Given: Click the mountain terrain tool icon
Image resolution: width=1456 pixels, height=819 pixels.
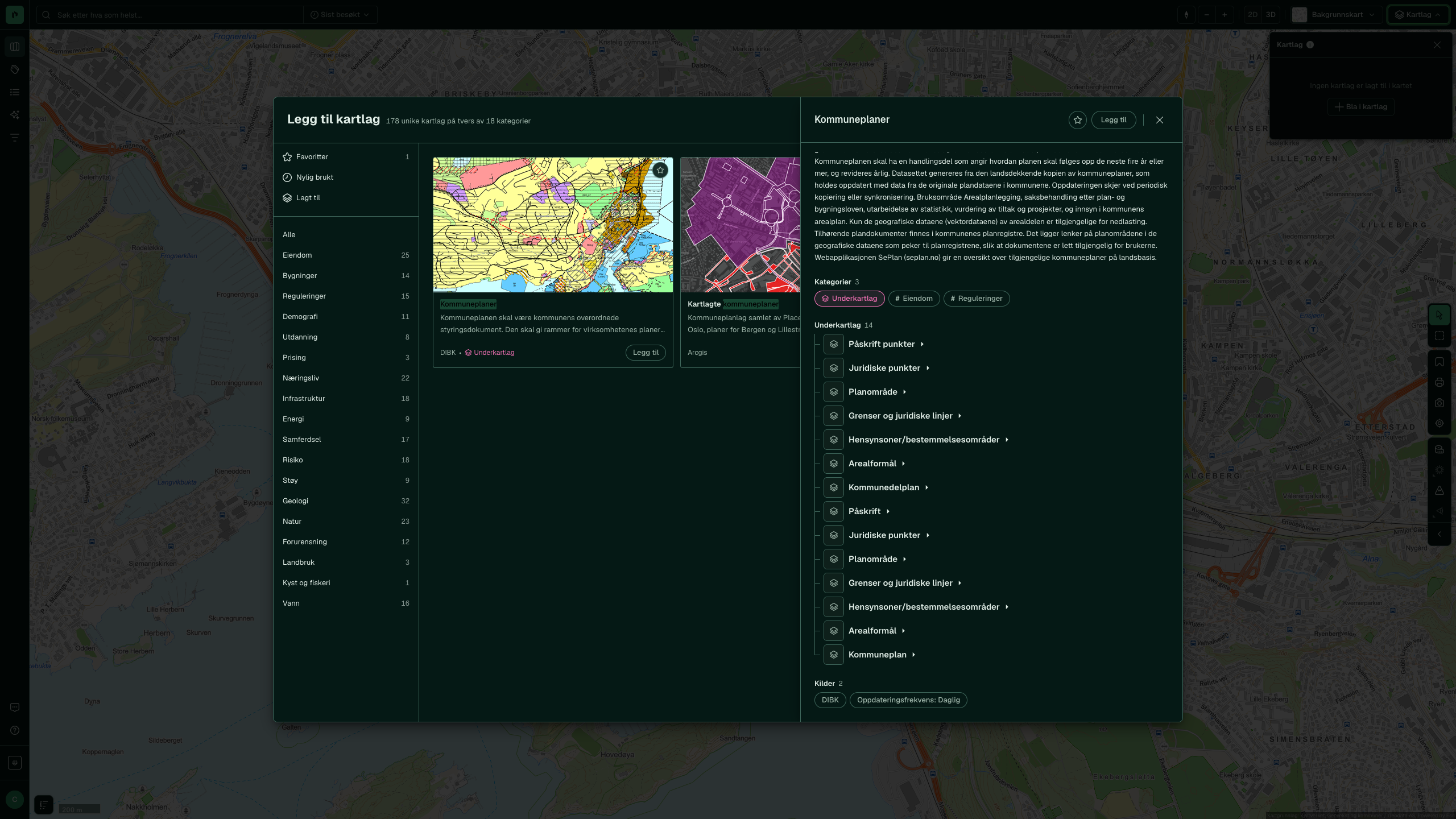Looking at the screenshot, I should pyautogui.click(x=1440, y=491).
